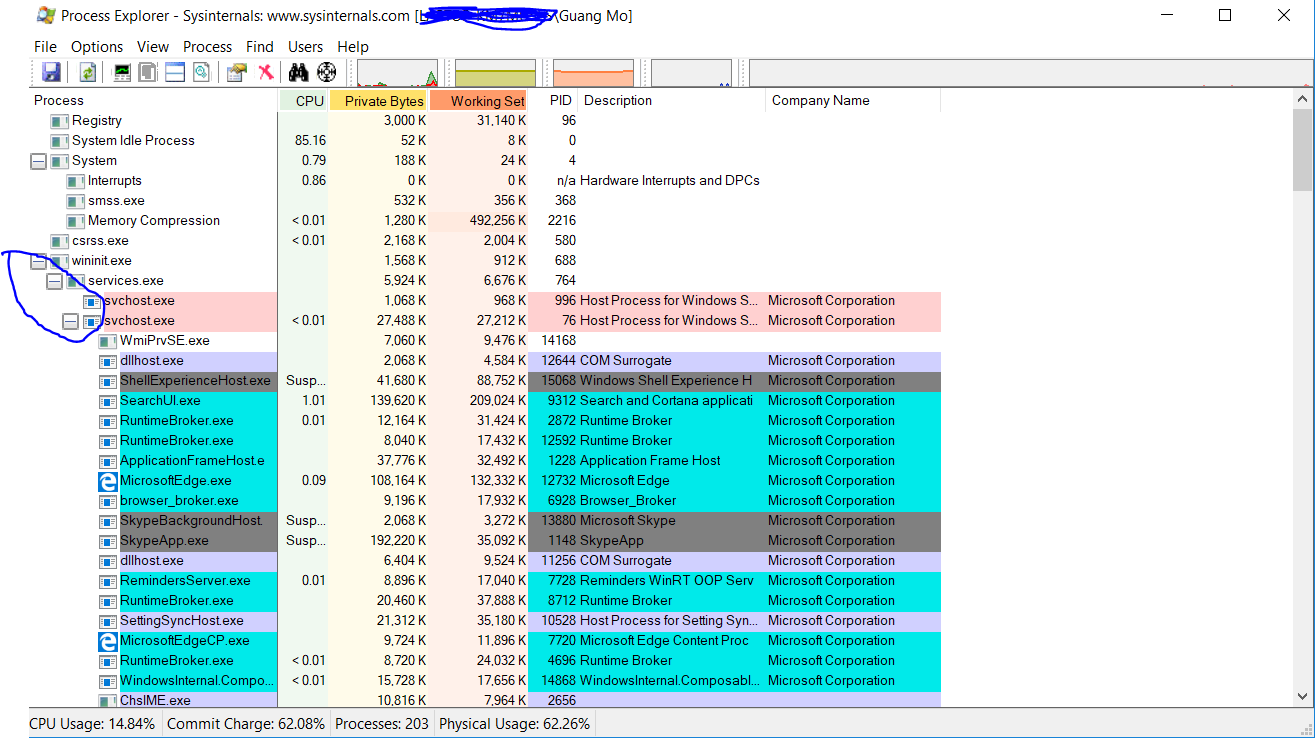This screenshot has width=1315, height=738.
Task: Sort by the Description column header
Action: pos(672,101)
